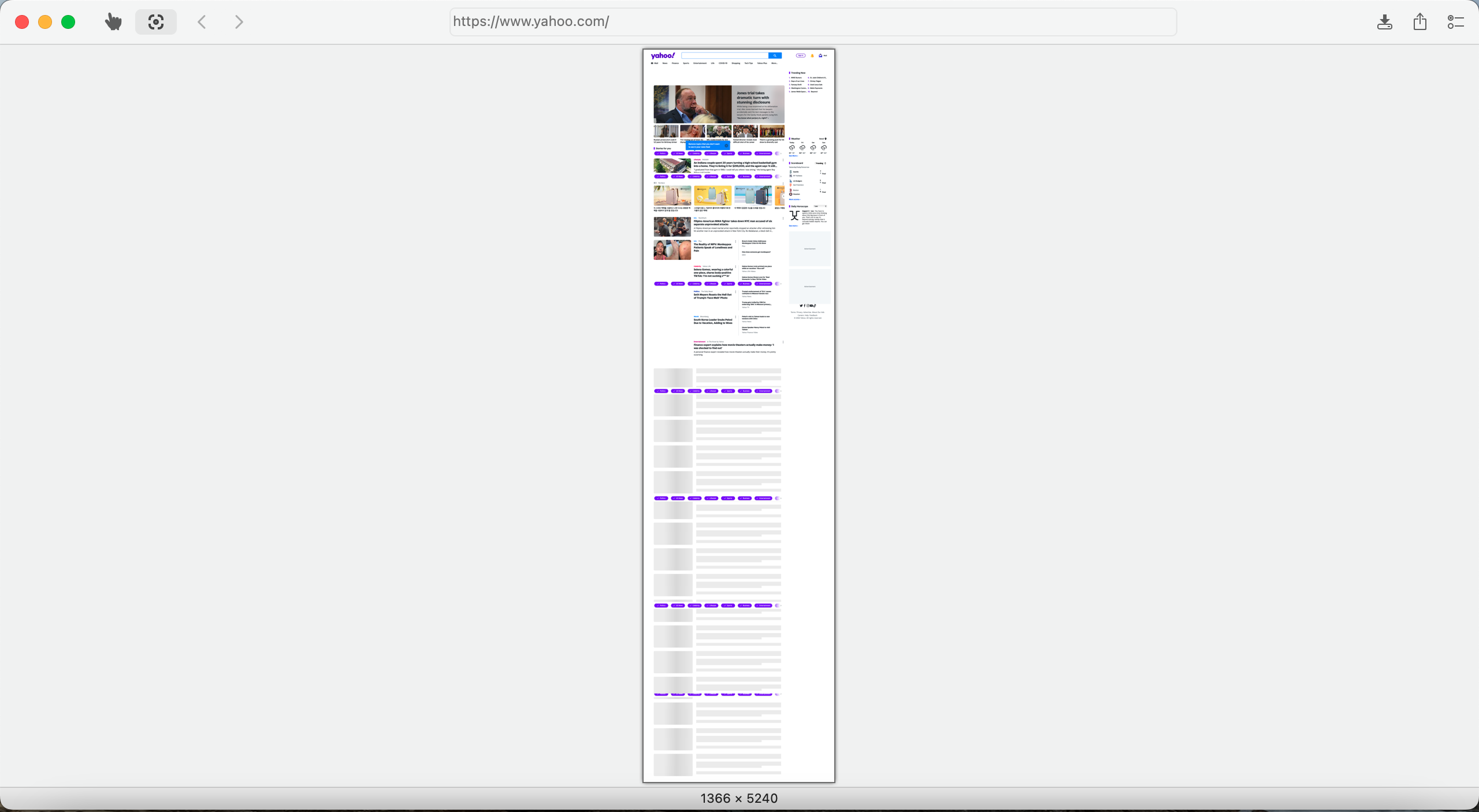Open the Scoreboard Trending dropdown
The height and width of the screenshot is (812, 1479).
820,163
